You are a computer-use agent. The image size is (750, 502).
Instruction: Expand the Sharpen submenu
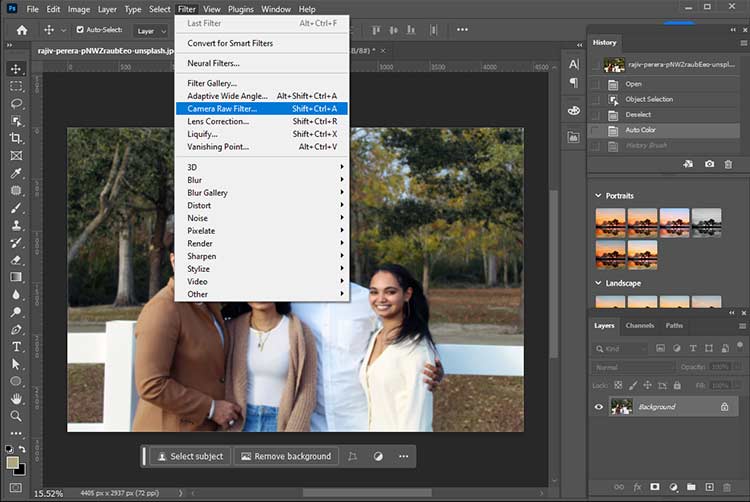click(262, 256)
